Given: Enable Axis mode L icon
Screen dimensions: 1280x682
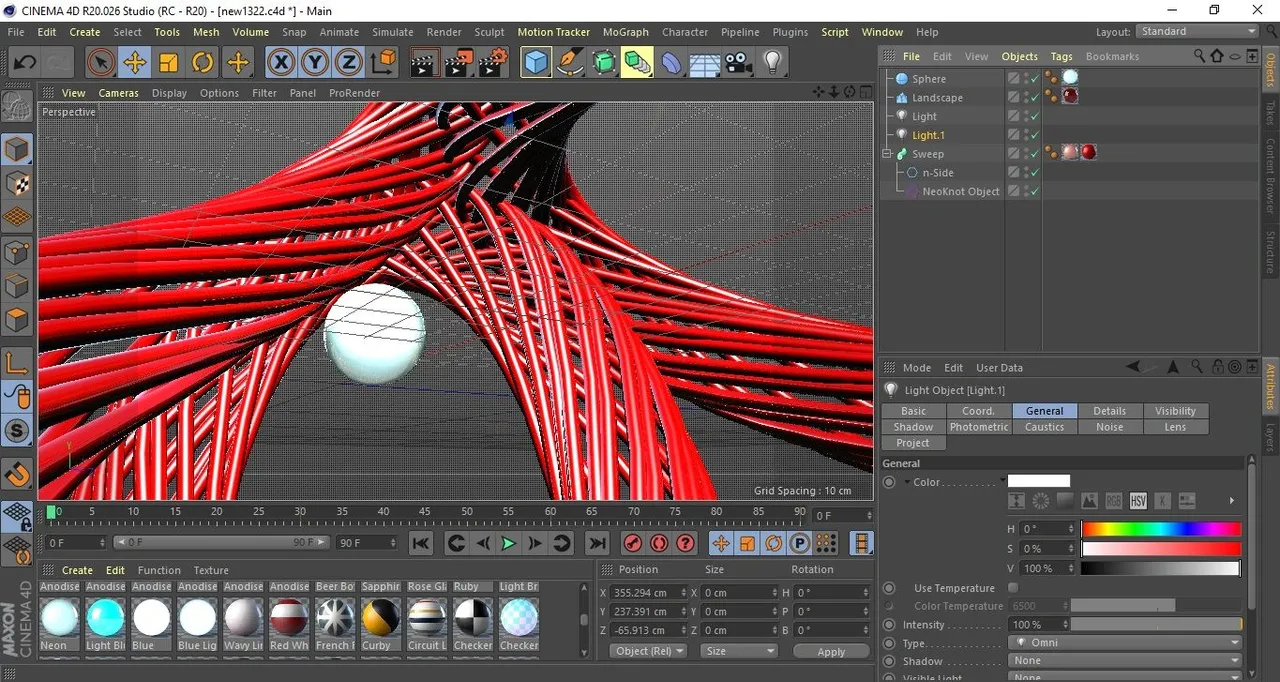Looking at the screenshot, I should (x=17, y=364).
